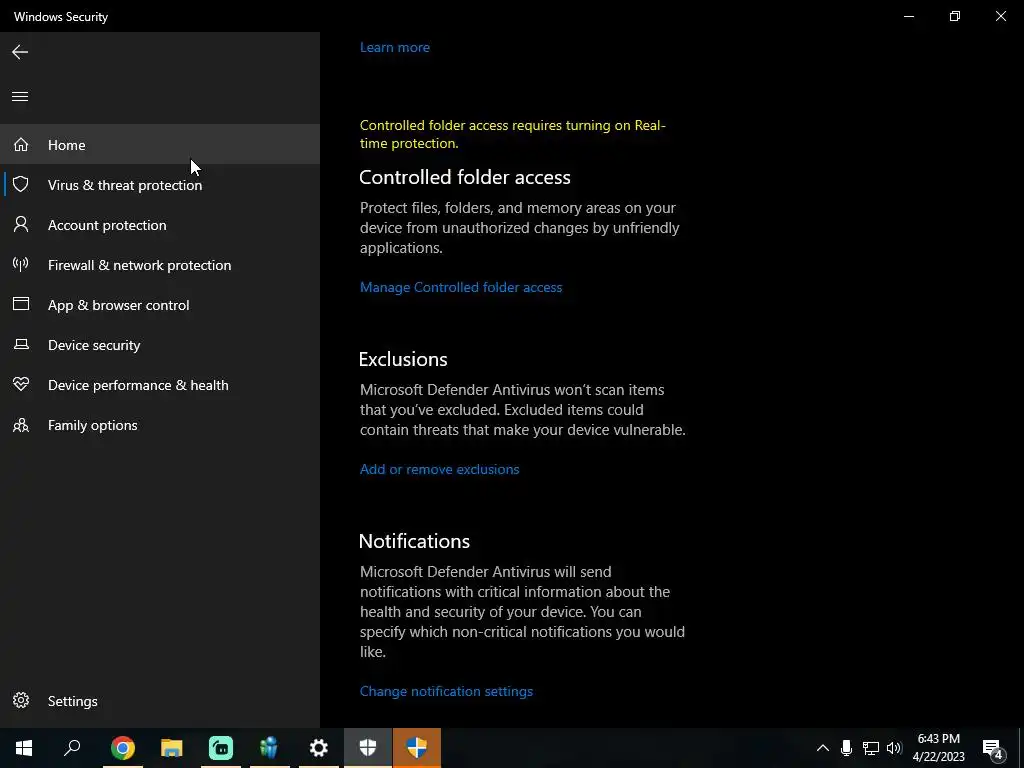Restore down the Windows Security window
This screenshot has height=768, width=1024.
tap(955, 16)
